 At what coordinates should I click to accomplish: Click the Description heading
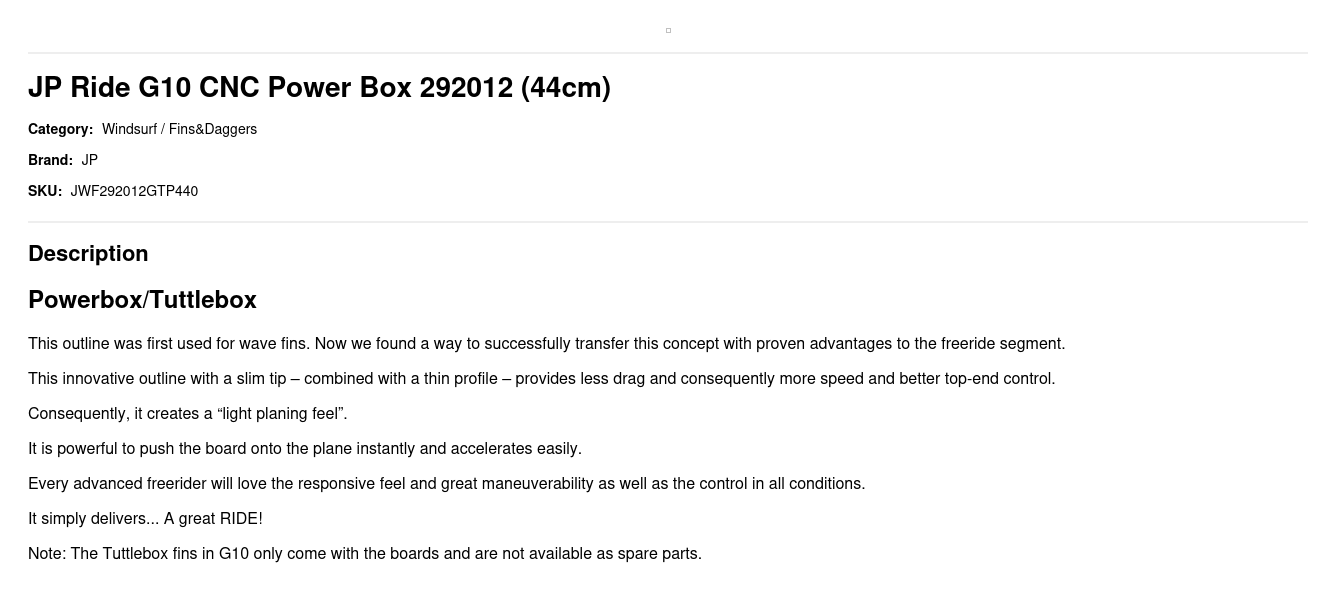(88, 254)
